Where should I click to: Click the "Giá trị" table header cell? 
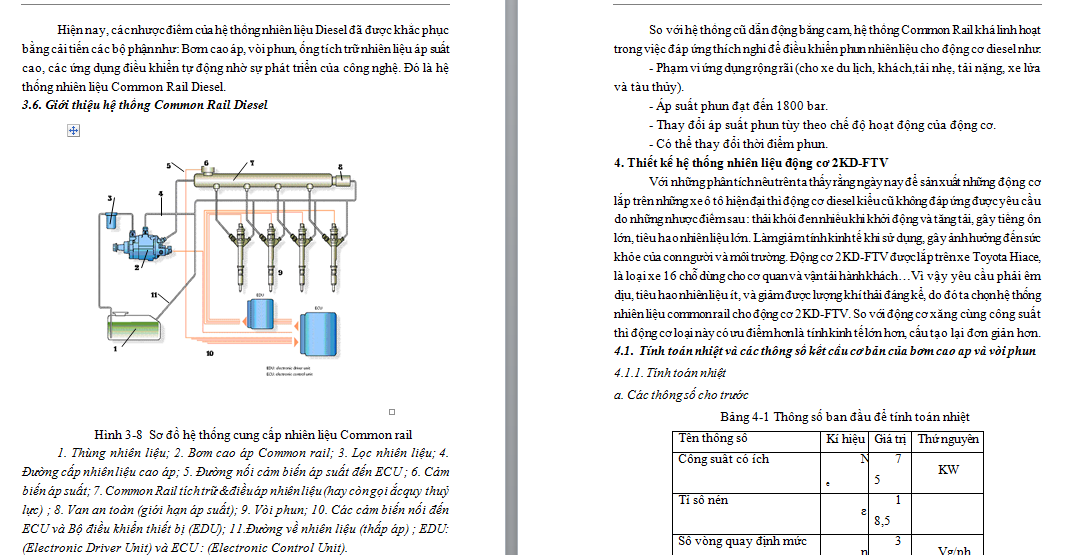(x=890, y=440)
